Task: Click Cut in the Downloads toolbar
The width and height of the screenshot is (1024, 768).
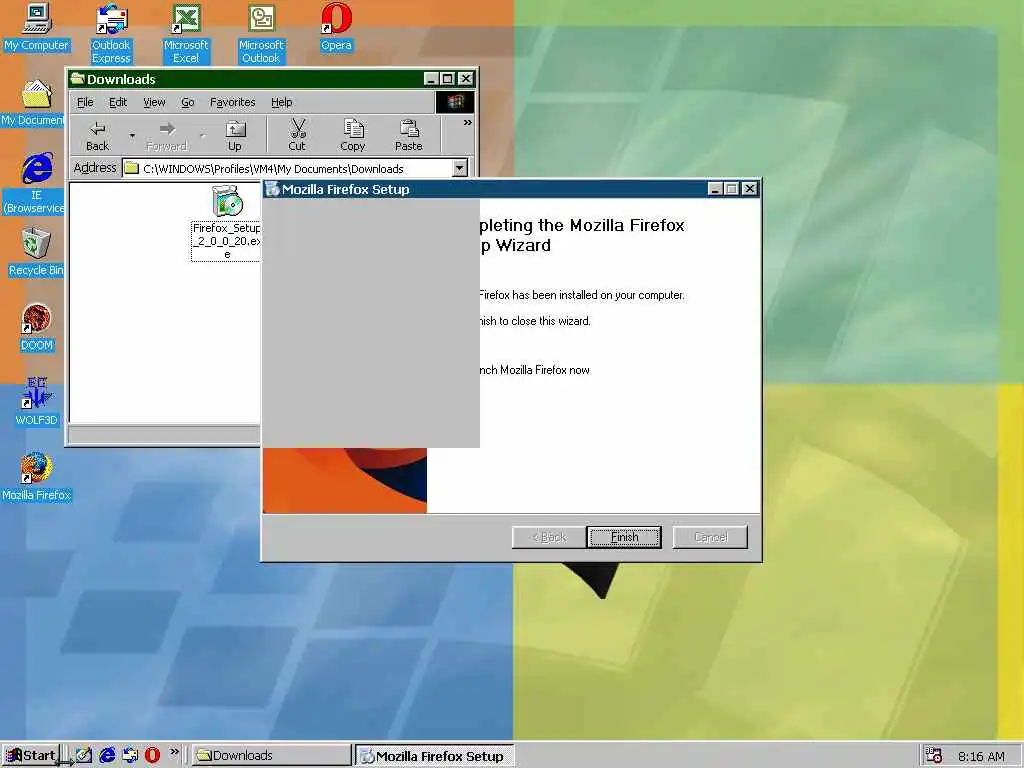Action: pos(297,136)
